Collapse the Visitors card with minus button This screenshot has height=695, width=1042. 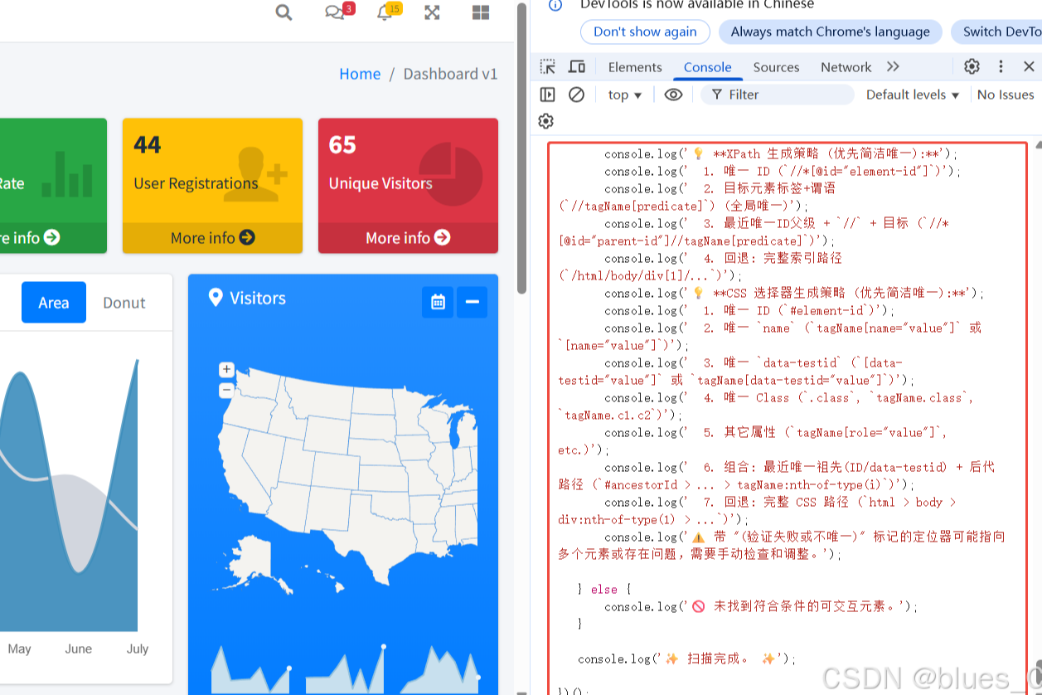(472, 302)
